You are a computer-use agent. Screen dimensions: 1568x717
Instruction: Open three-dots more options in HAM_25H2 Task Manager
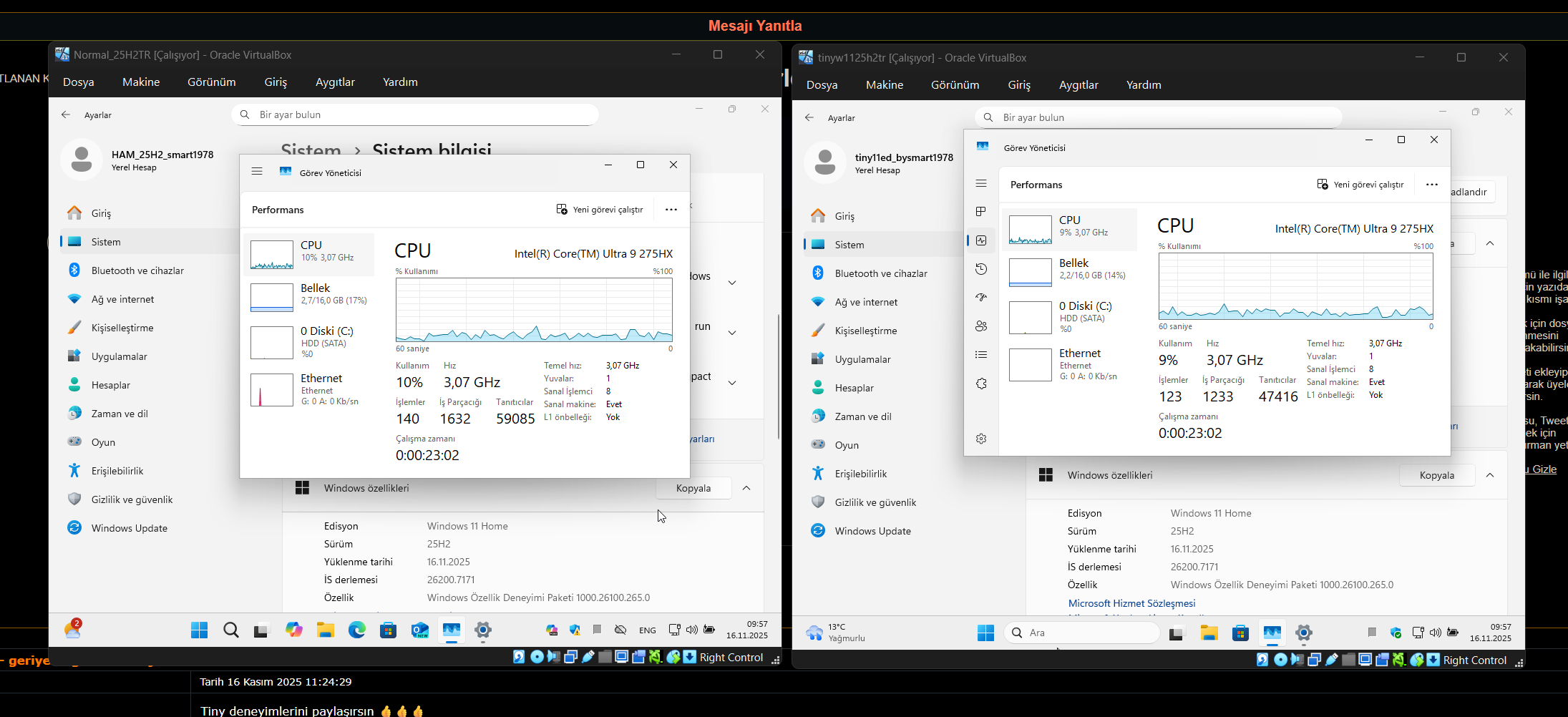(671, 210)
